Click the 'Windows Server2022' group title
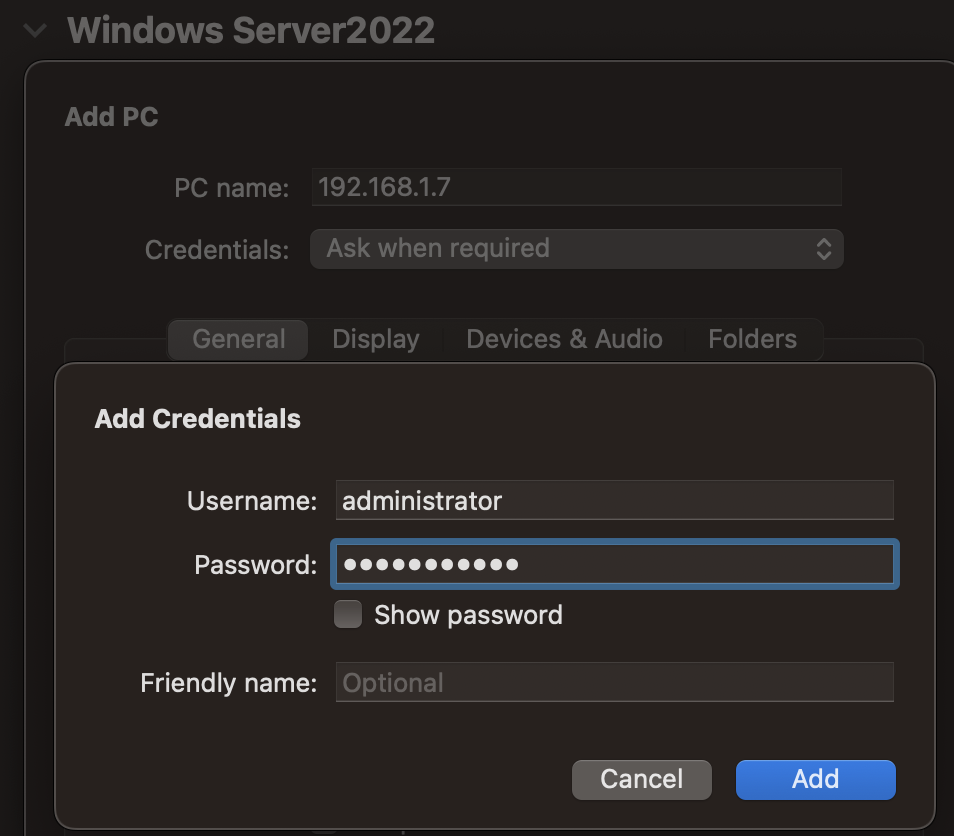Image resolution: width=954 pixels, height=836 pixels. coord(251,30)
